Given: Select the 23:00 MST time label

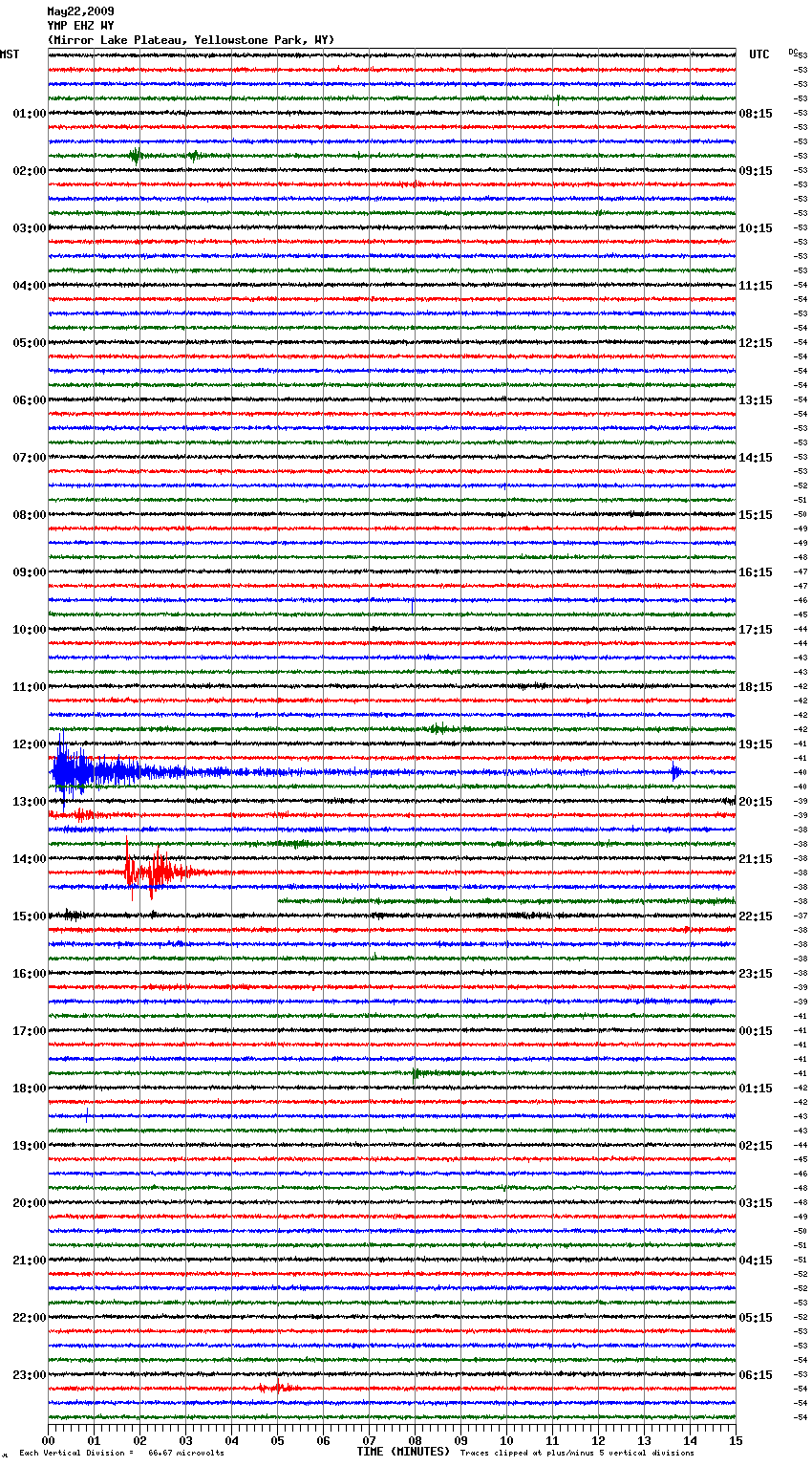Looking at the screenshot, I should click(29, 1375).
